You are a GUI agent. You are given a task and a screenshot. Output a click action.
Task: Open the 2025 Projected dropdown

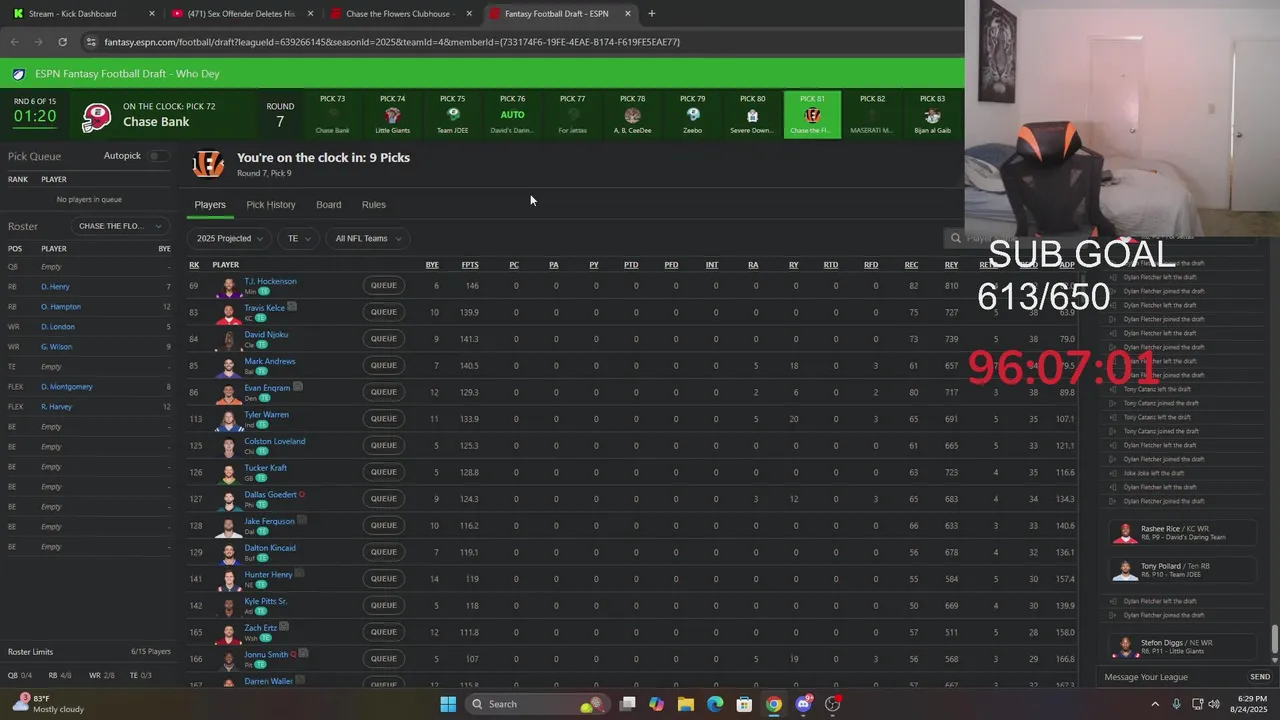click(230, 238)
